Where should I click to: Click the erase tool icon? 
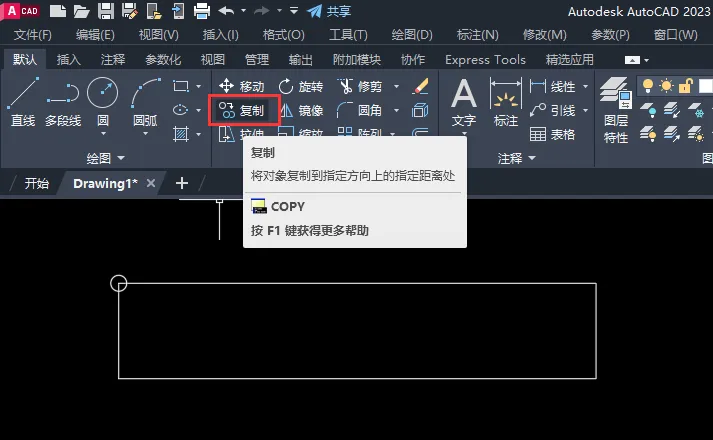[420, 86]
